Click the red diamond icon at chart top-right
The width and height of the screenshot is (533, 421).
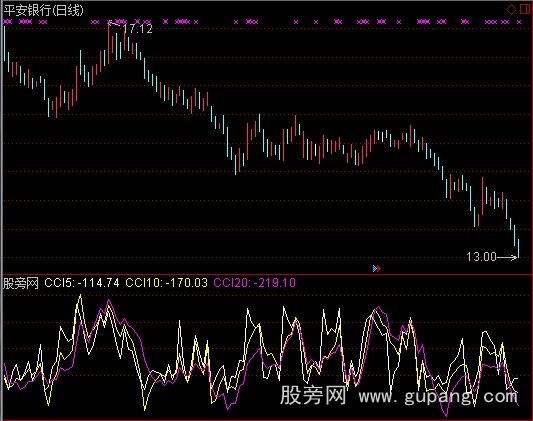(511, 9)
